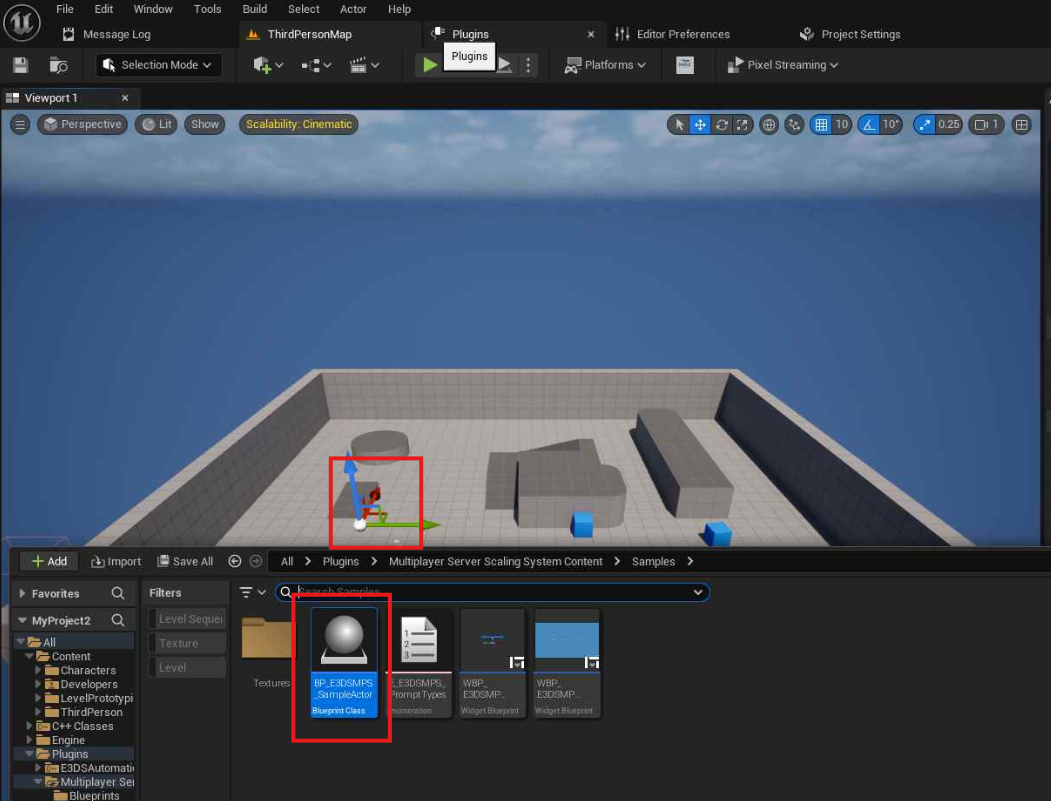Select the translate gizmo tool in viewport
1051x801 pixels.
coord(700,125)
